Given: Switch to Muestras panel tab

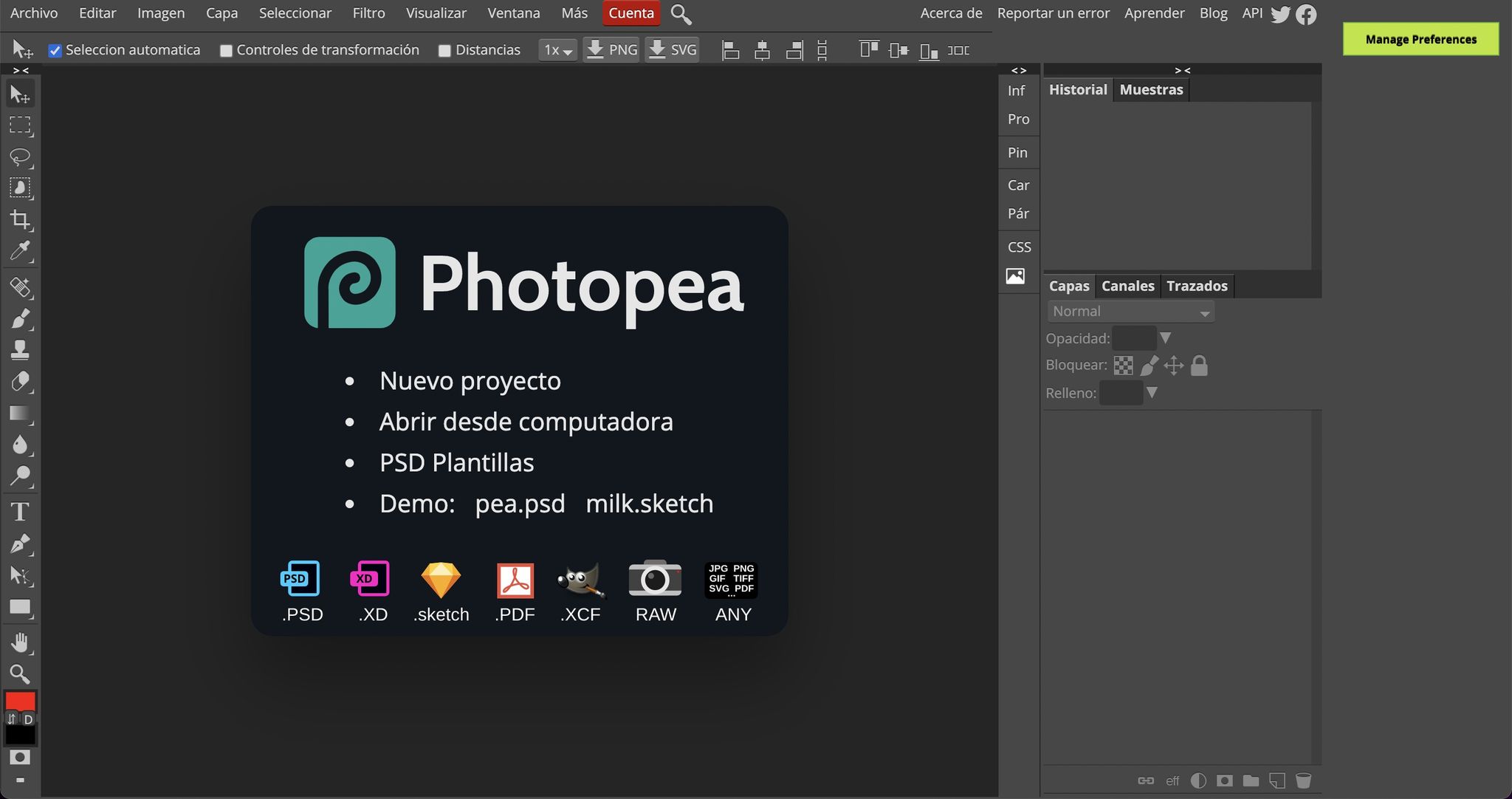Looking at the screenshot, I should coord(1151,90).
